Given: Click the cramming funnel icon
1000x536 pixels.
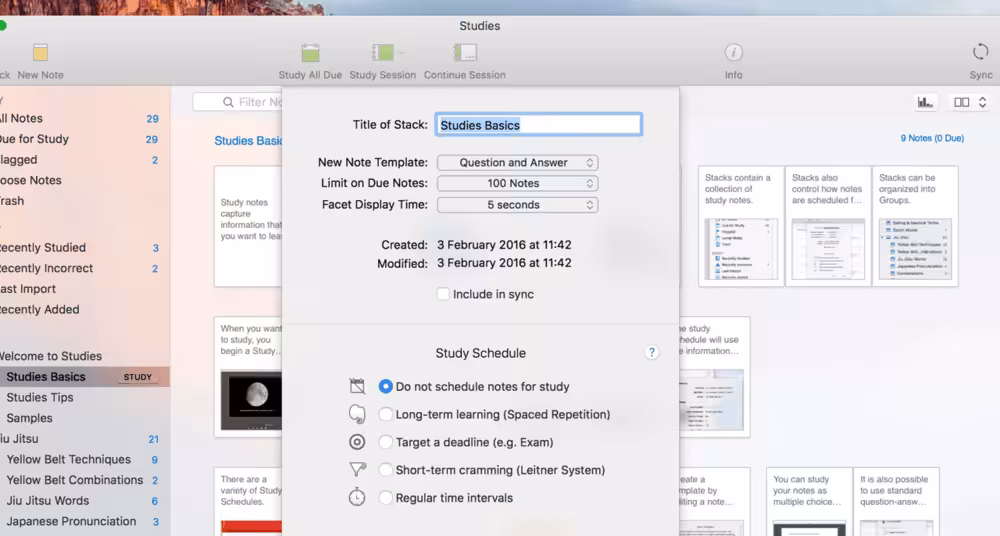Looking at the screenshot, I should (357, 470).
